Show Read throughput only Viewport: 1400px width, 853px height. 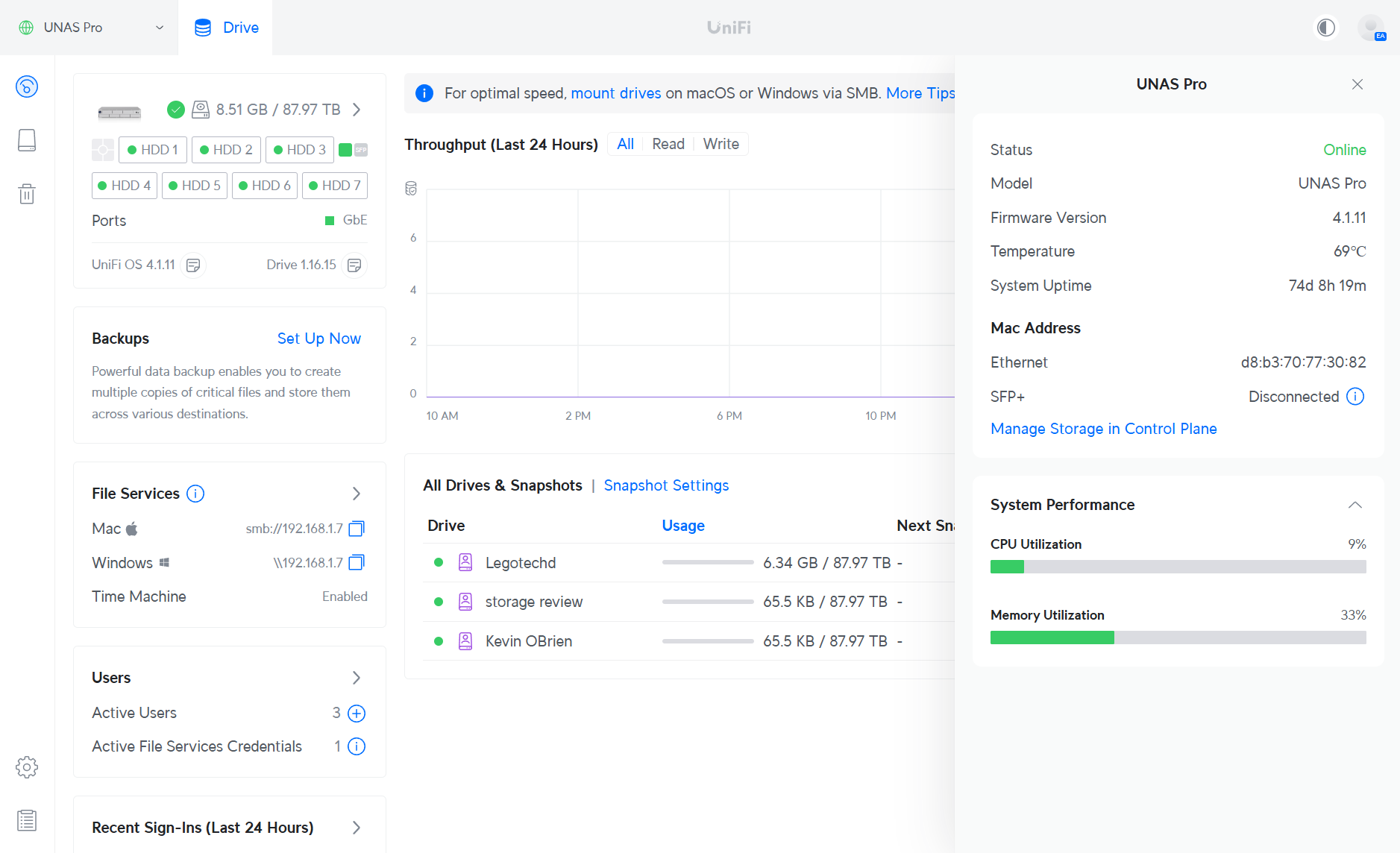668,144
